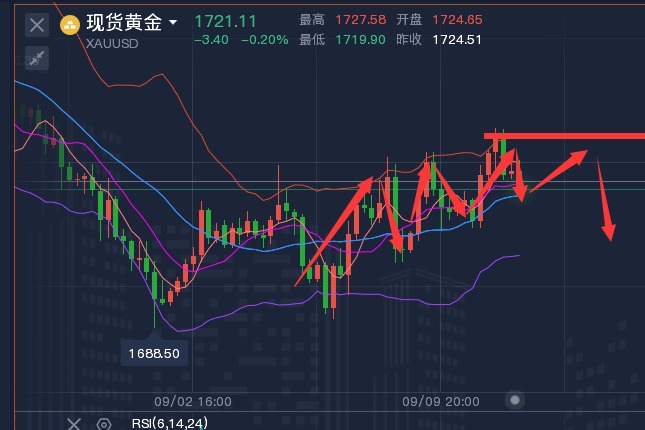This screenshot has width=645, height=430.
Task: Open the 现货黄金 symbol dropdown arrow
Action: point(174,22)
